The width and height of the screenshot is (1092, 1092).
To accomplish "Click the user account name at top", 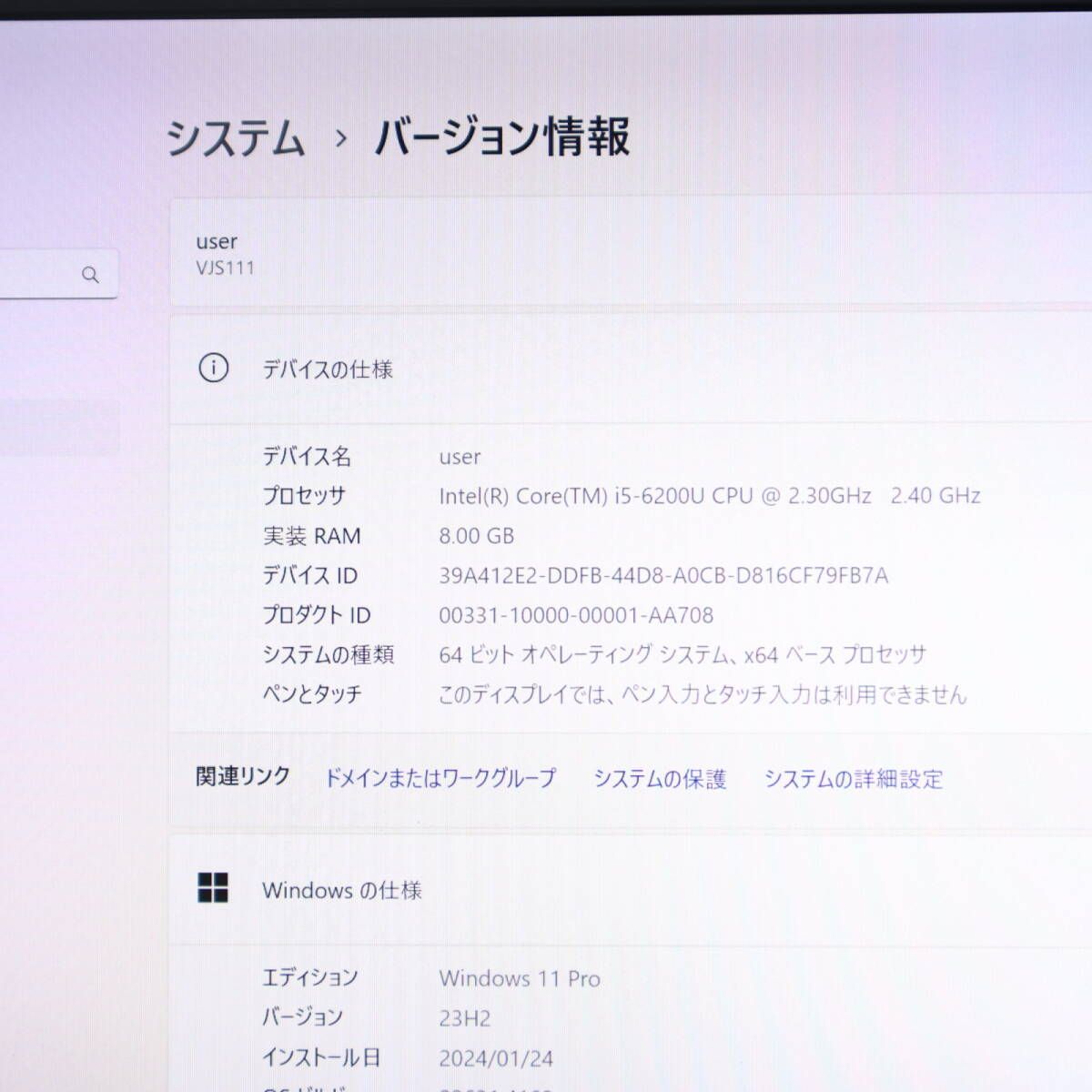I will click(217, 241).
